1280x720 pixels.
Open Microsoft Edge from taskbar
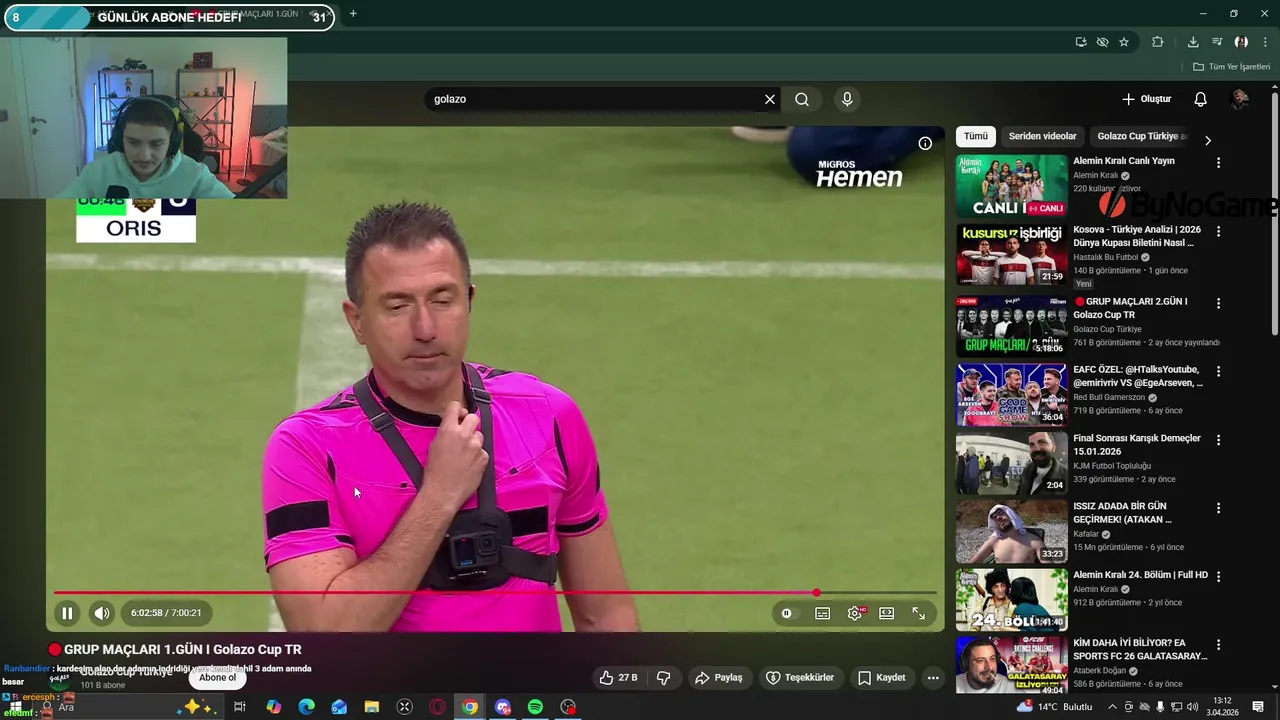click(x=306, y=707)
